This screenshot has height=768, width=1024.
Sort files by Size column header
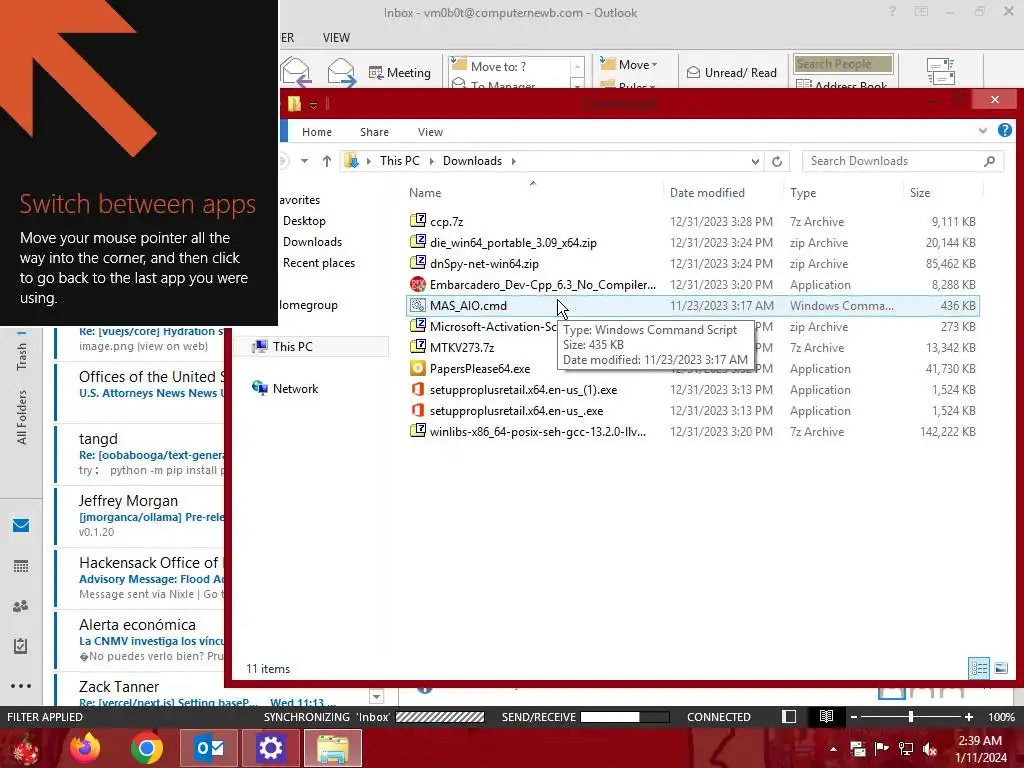click(920, 193)
